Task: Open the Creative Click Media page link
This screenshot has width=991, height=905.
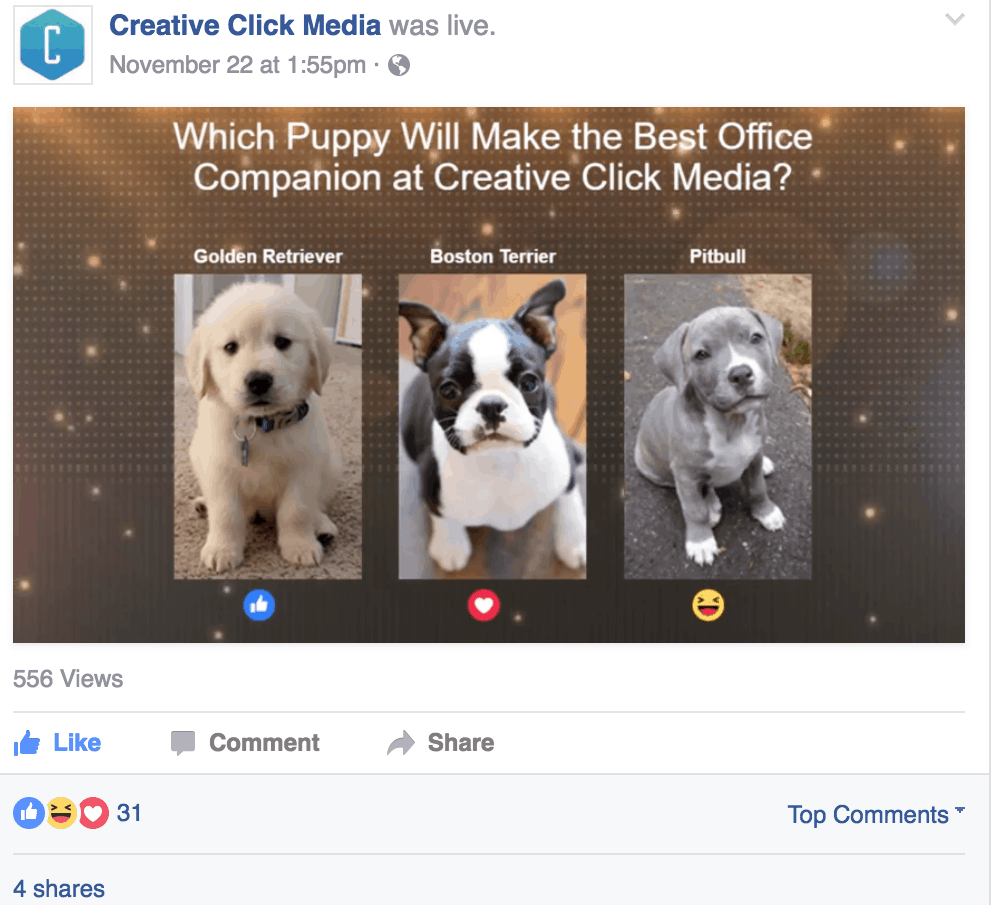Action: pyautogui.click(x=245, y=25)
